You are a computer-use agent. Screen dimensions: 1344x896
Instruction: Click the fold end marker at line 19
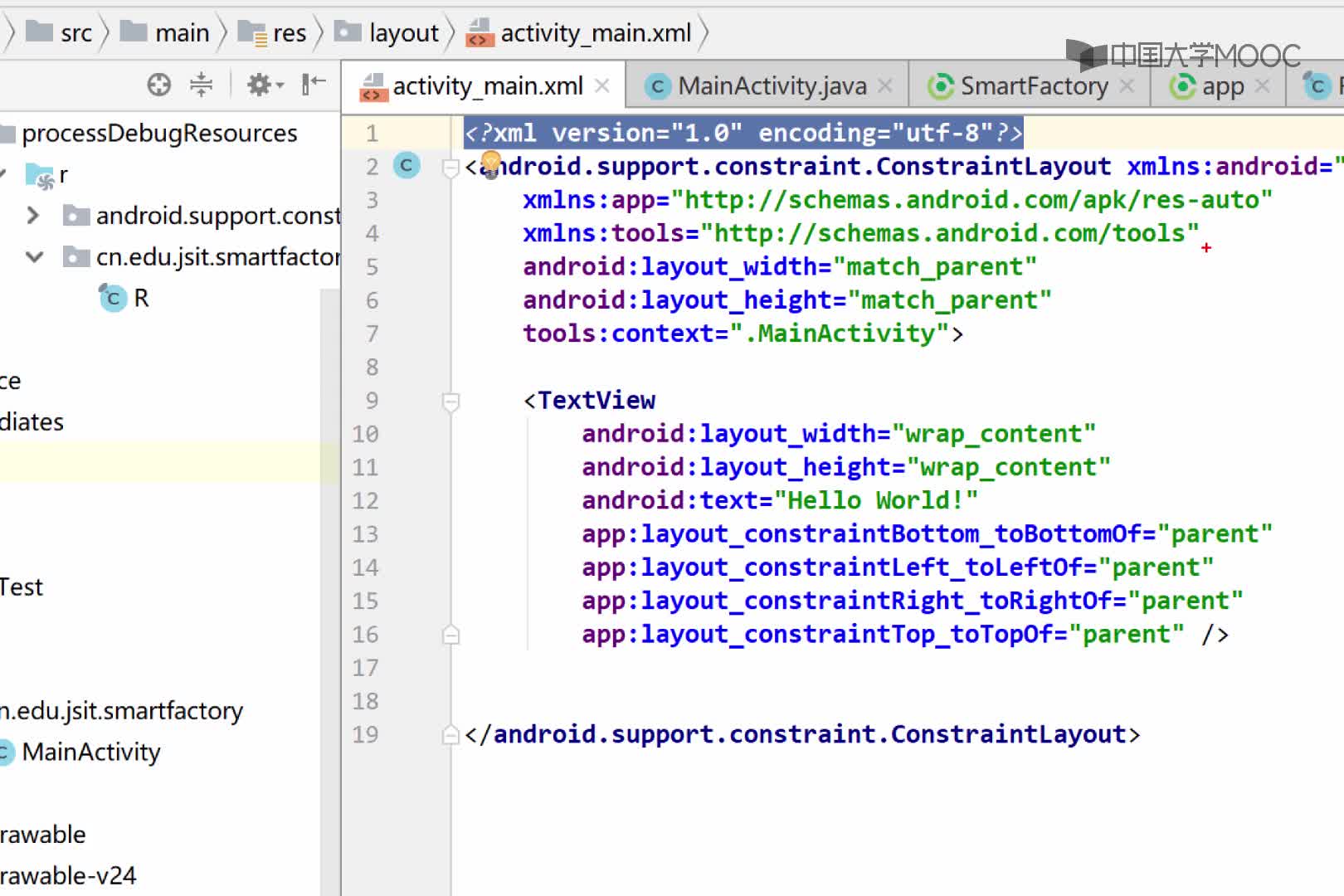coord(450,735)
